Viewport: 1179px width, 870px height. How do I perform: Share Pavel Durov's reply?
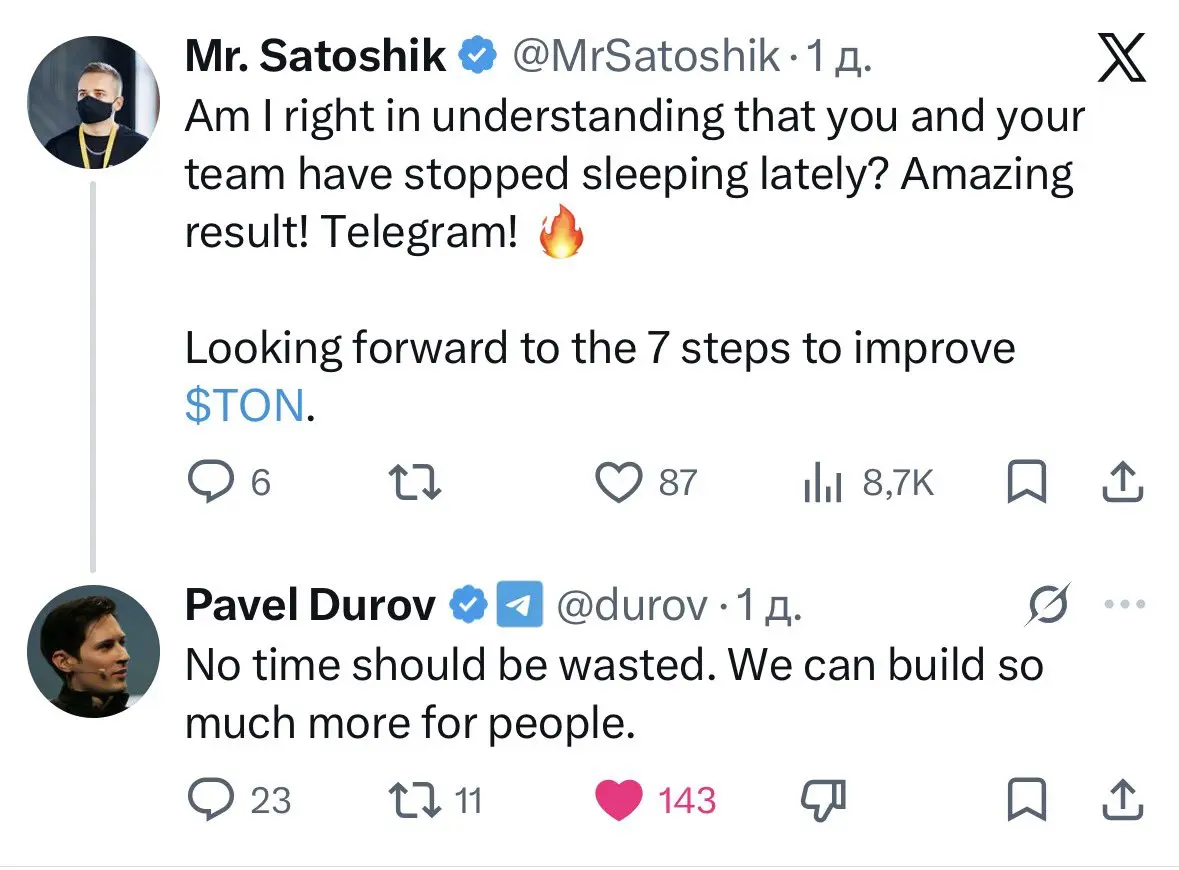(x=1122, y=800)
